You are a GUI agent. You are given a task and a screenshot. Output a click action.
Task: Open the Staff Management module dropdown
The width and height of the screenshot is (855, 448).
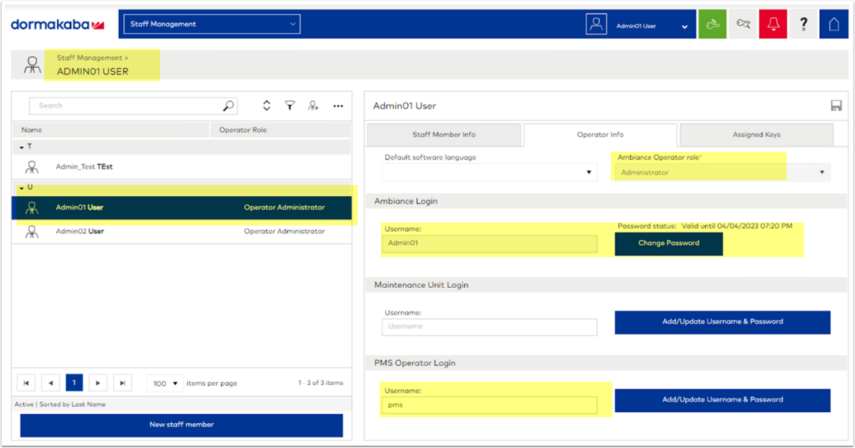tap(211, 24)
